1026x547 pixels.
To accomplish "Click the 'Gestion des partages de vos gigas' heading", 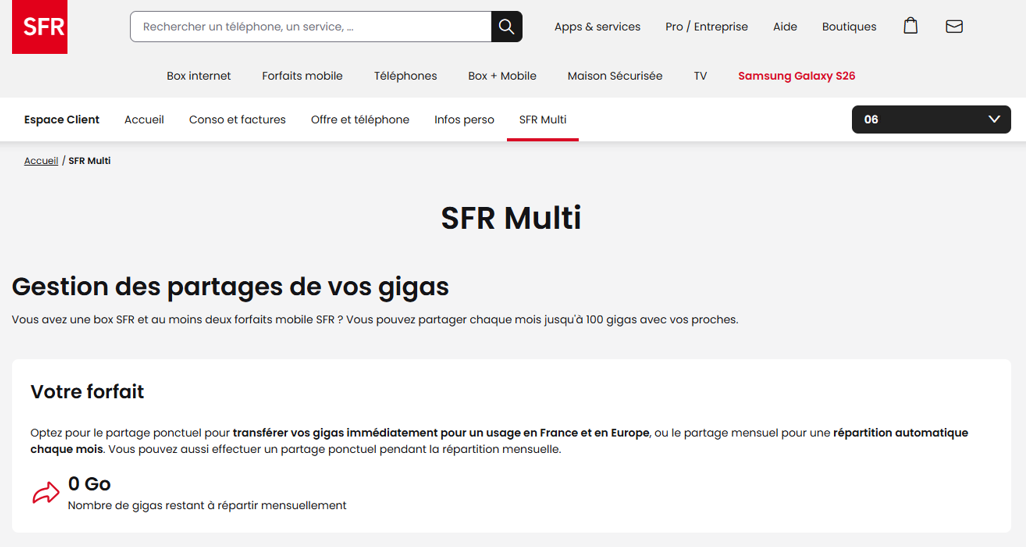I will point(230,287).
